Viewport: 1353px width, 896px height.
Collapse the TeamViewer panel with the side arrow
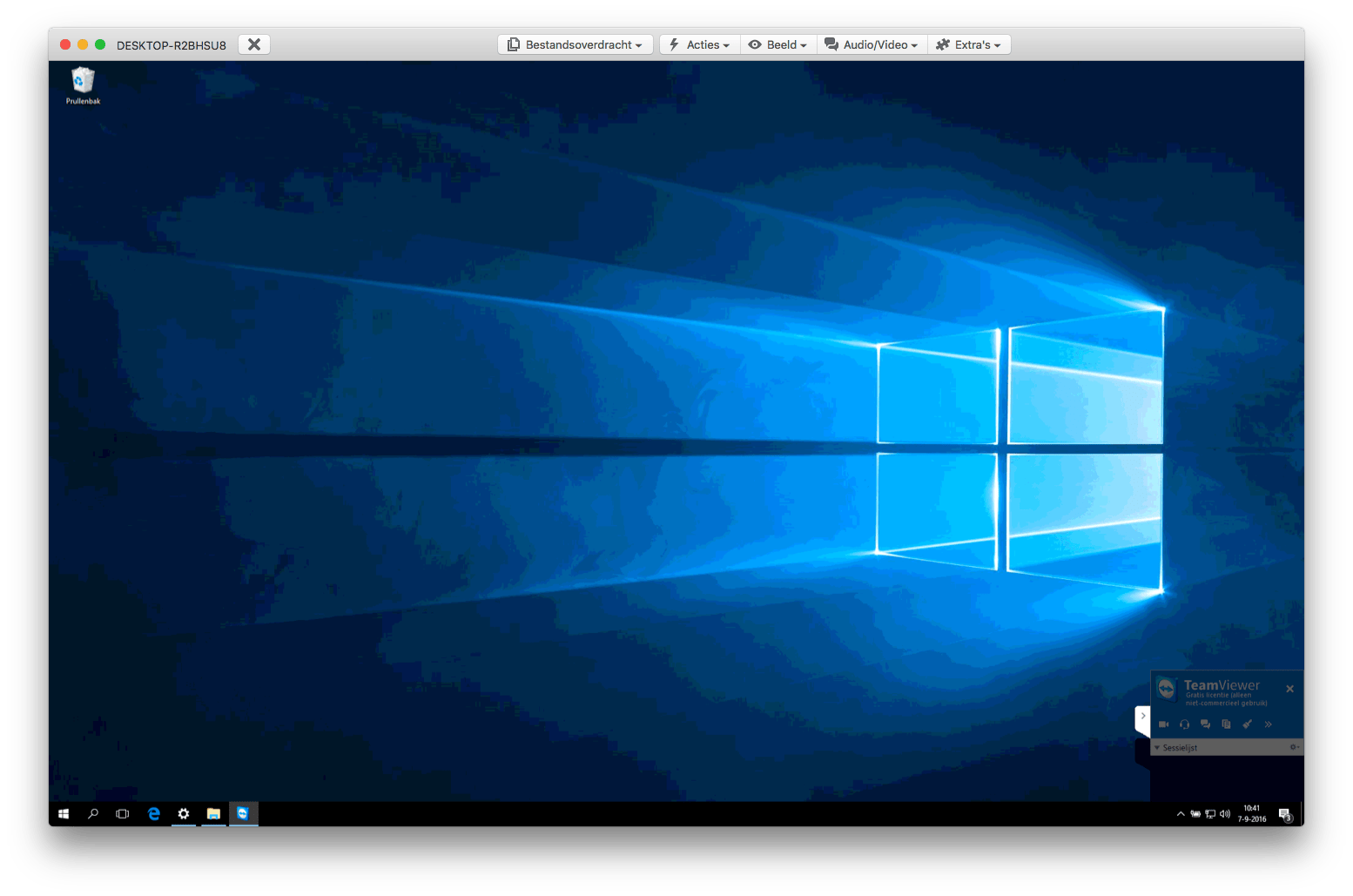1143,717
